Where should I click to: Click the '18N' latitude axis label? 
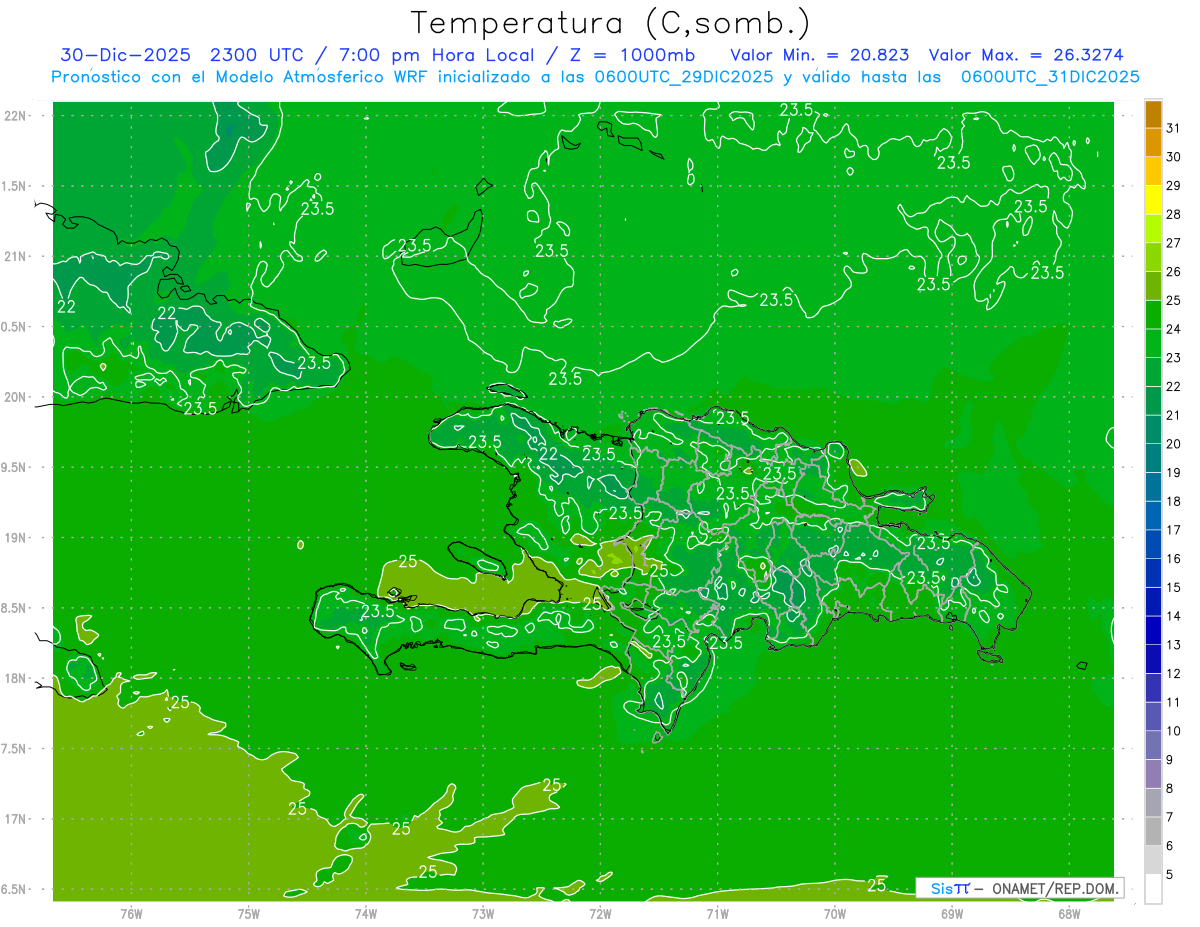click(15, 679)
